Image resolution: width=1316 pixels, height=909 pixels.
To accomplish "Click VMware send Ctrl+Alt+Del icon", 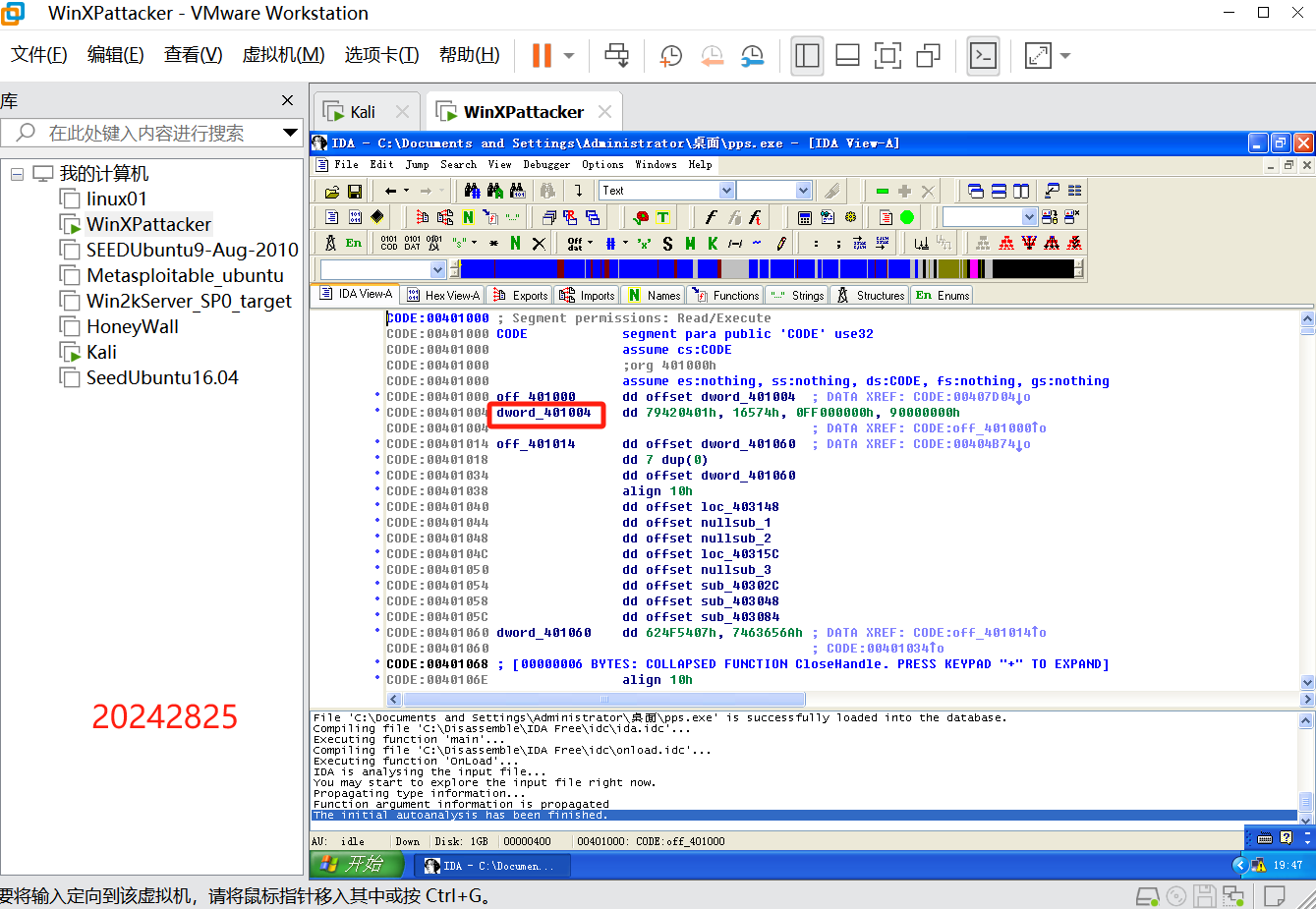I will (x=617, y=55).
